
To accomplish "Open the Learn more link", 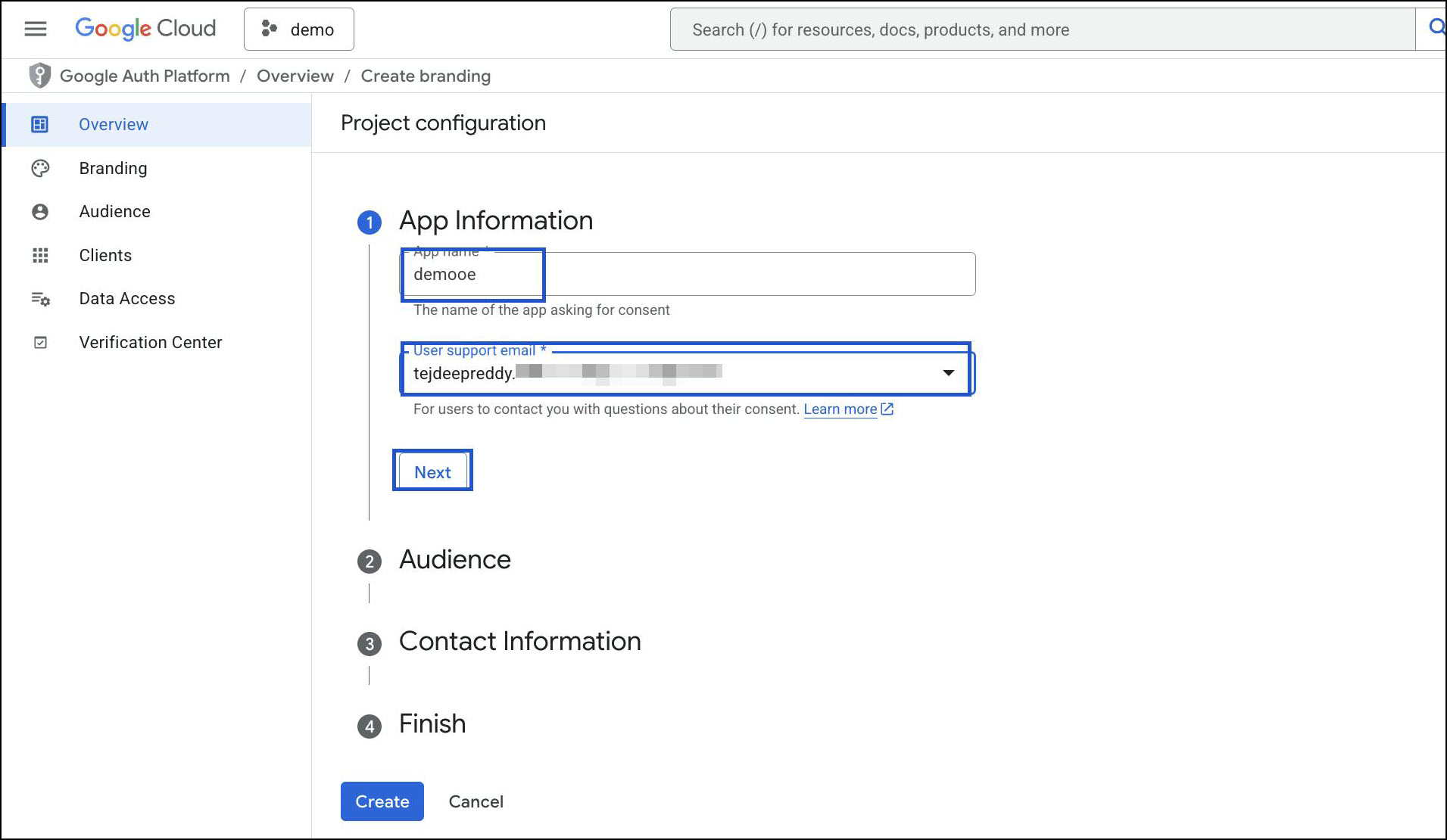I will tap(840, 409).
